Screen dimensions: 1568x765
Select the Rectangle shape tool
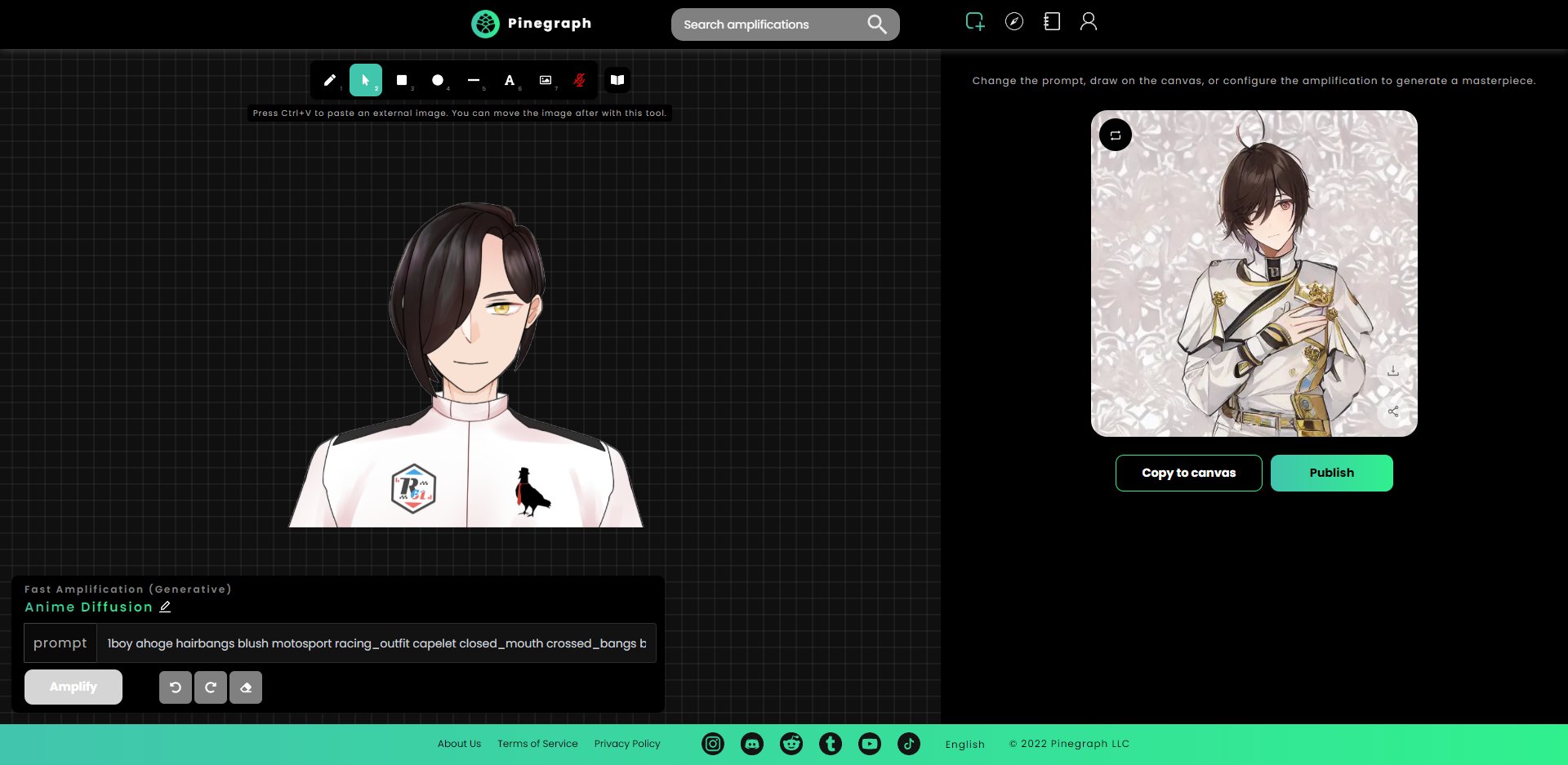click(402, 80)
